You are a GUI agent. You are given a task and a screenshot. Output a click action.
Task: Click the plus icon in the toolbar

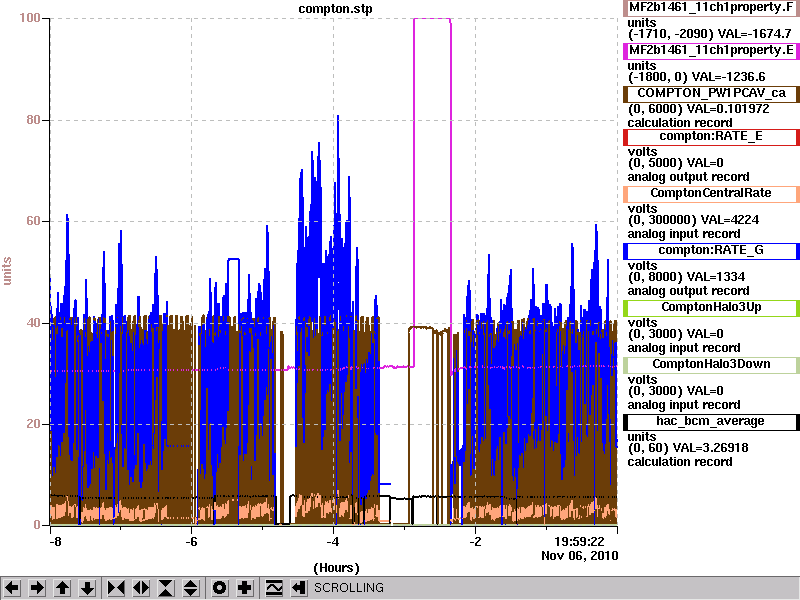(244, 588)
